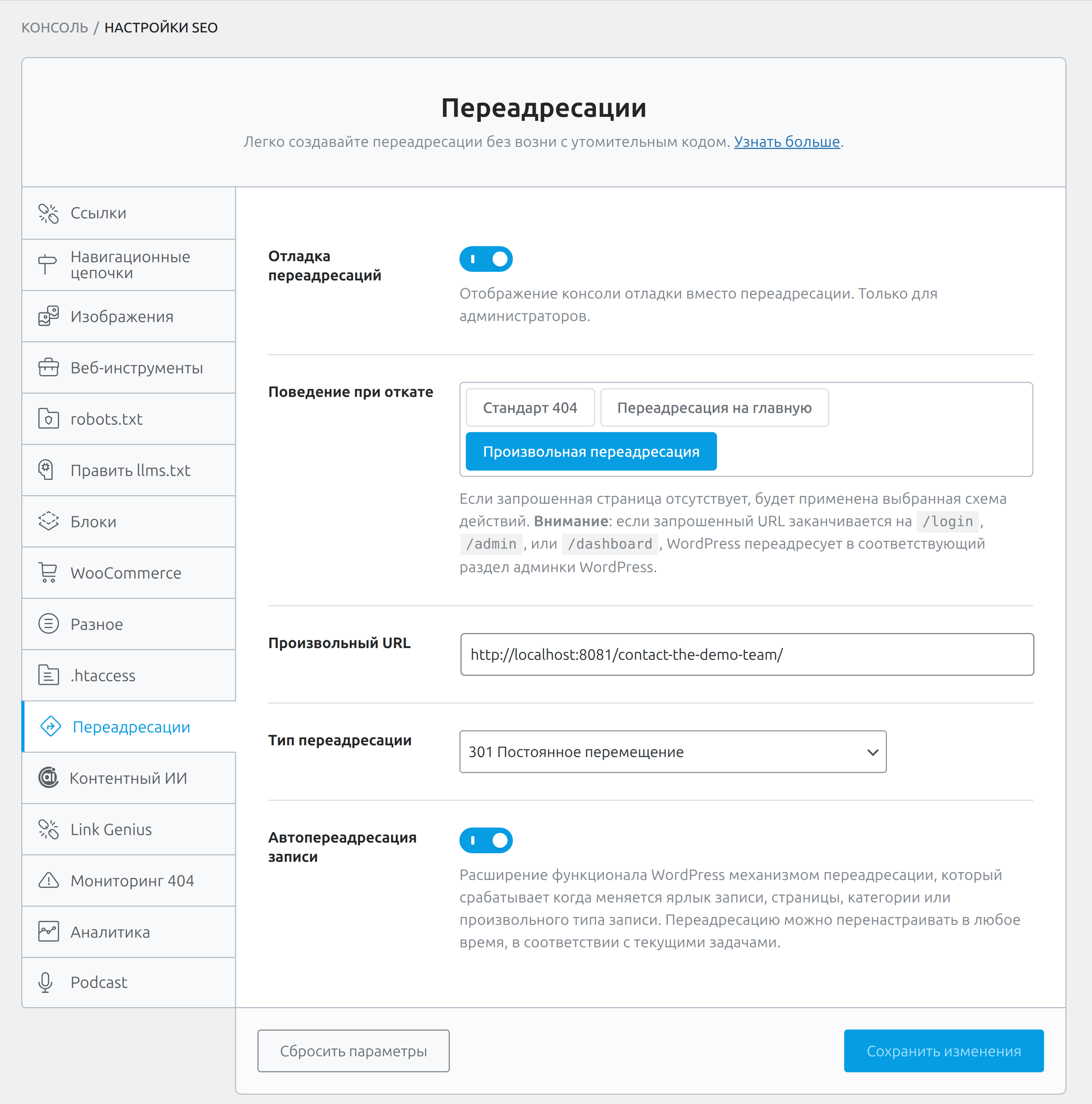Open the Тип переадресации dropdown
The width and height of the screenshot is (1092, 1104).
pos(672,752)
